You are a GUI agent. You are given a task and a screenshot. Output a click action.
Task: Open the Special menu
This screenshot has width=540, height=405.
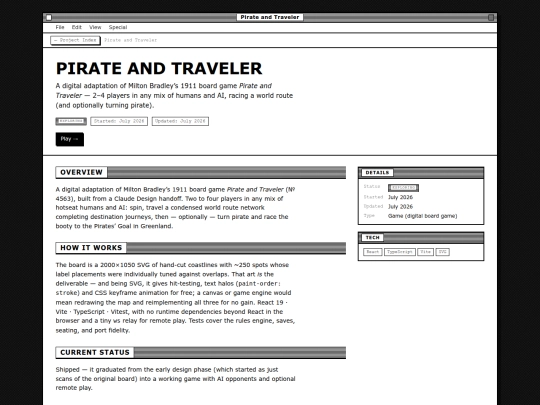[118, 27]
